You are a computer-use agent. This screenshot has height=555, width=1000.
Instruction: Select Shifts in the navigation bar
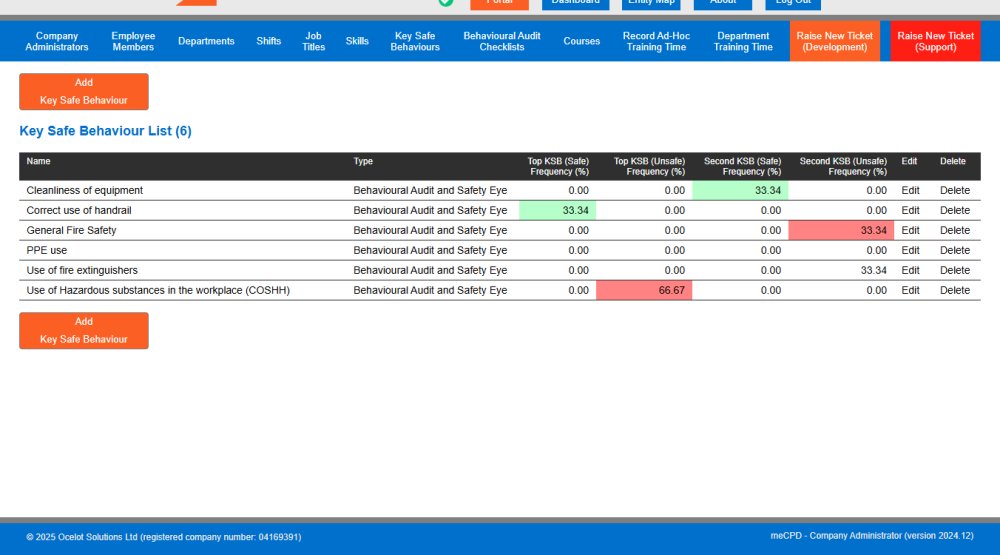[269, 41]
